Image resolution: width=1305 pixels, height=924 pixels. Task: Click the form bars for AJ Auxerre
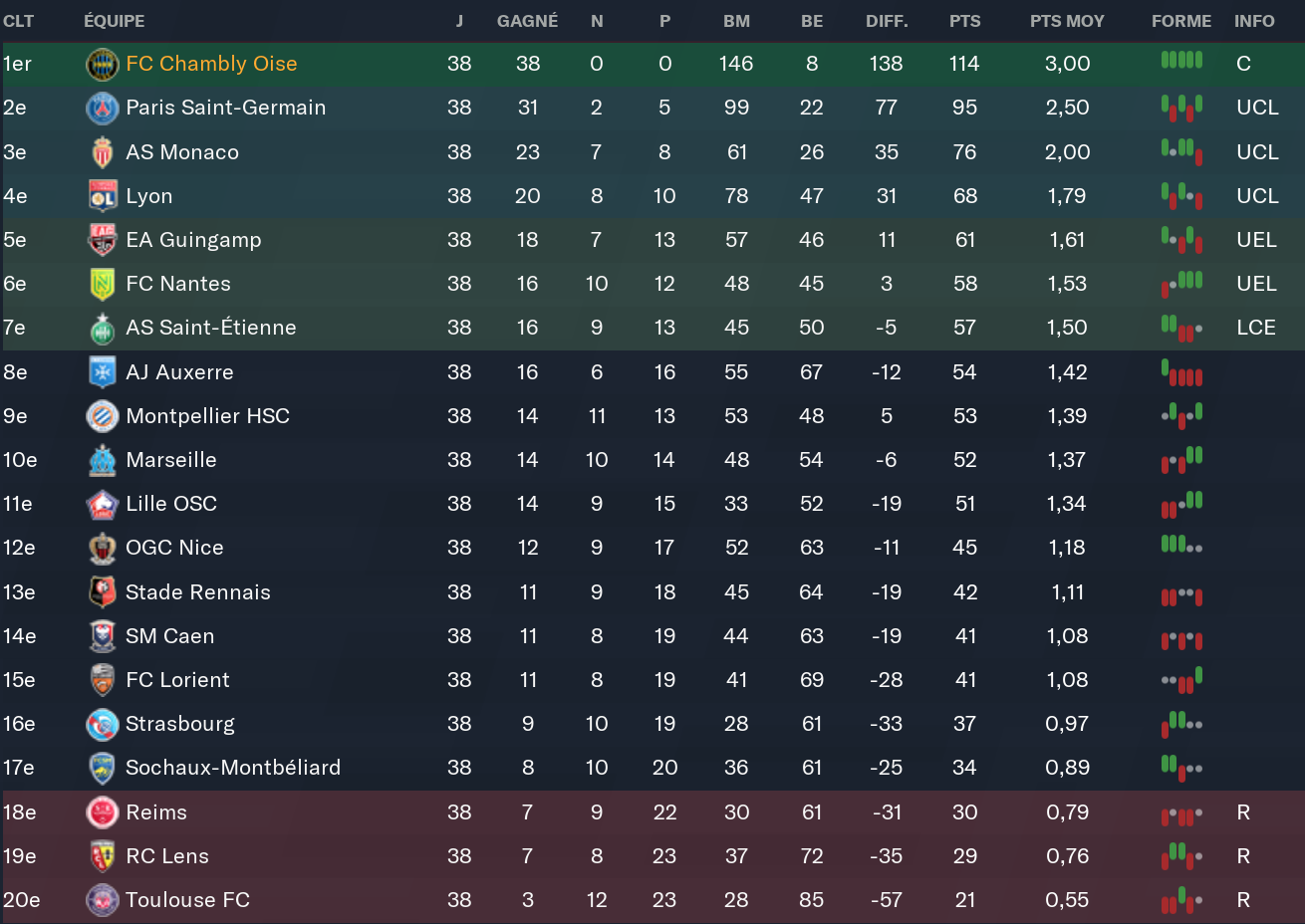[x=1181, y=372]
